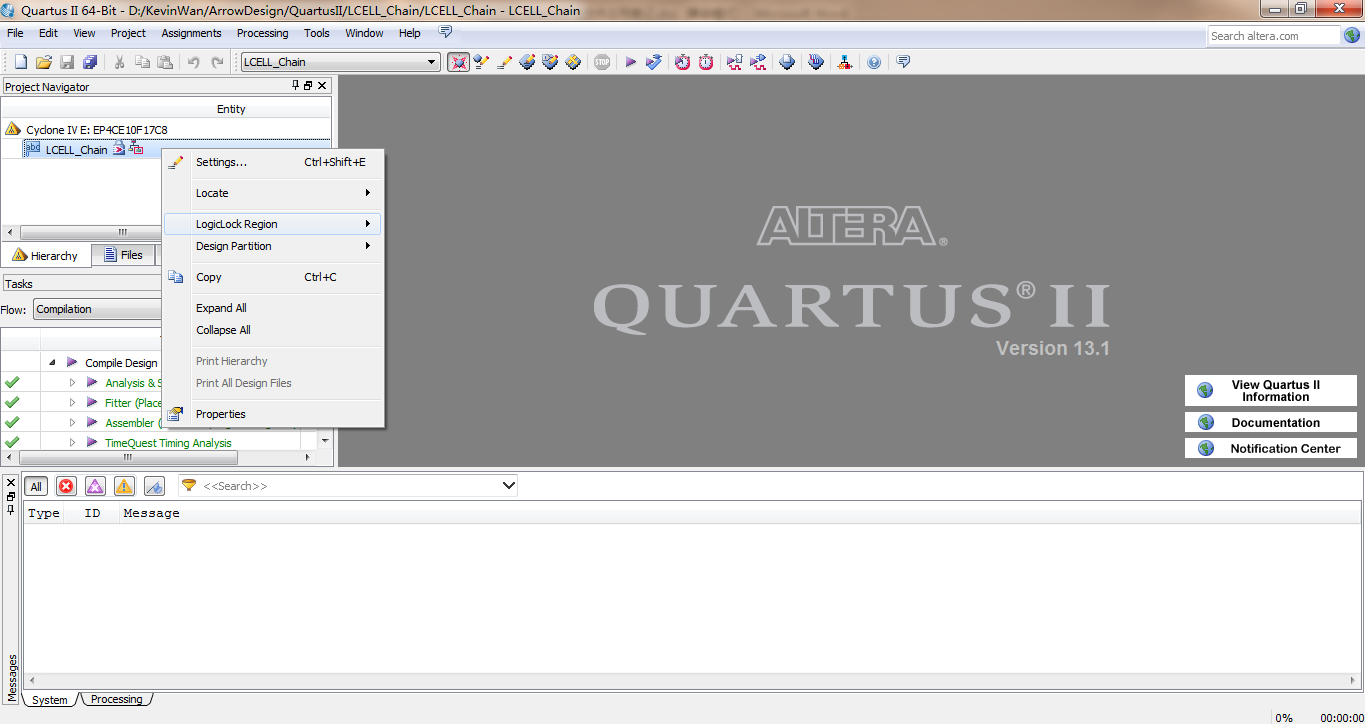Click the globe search icon beside altera.com
The height and width of the screenshot is (724, 1365).
click(x=1351, y=36)
